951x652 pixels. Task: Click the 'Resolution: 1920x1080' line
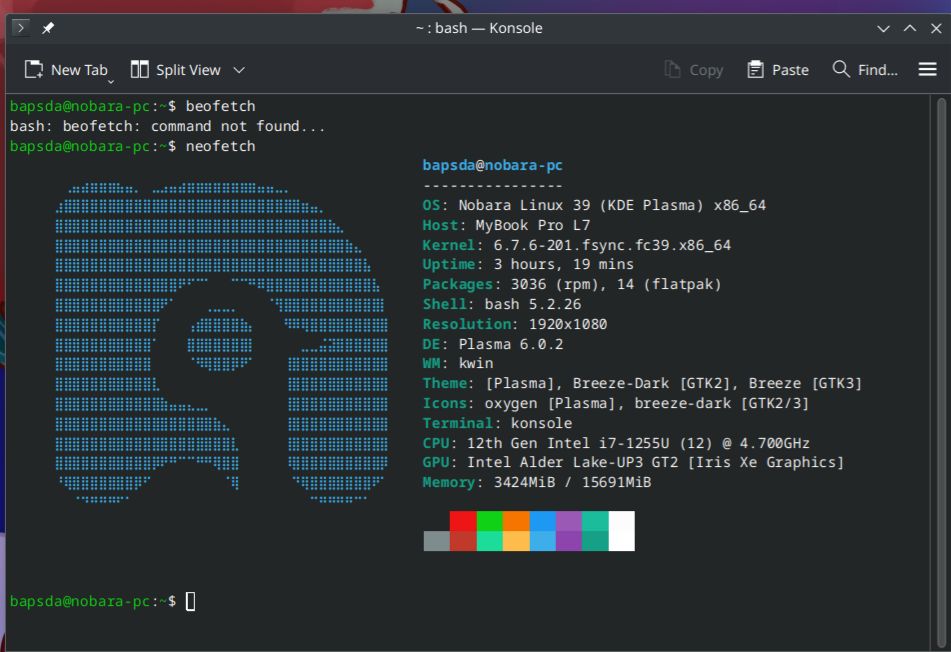[x=514, y=324]
